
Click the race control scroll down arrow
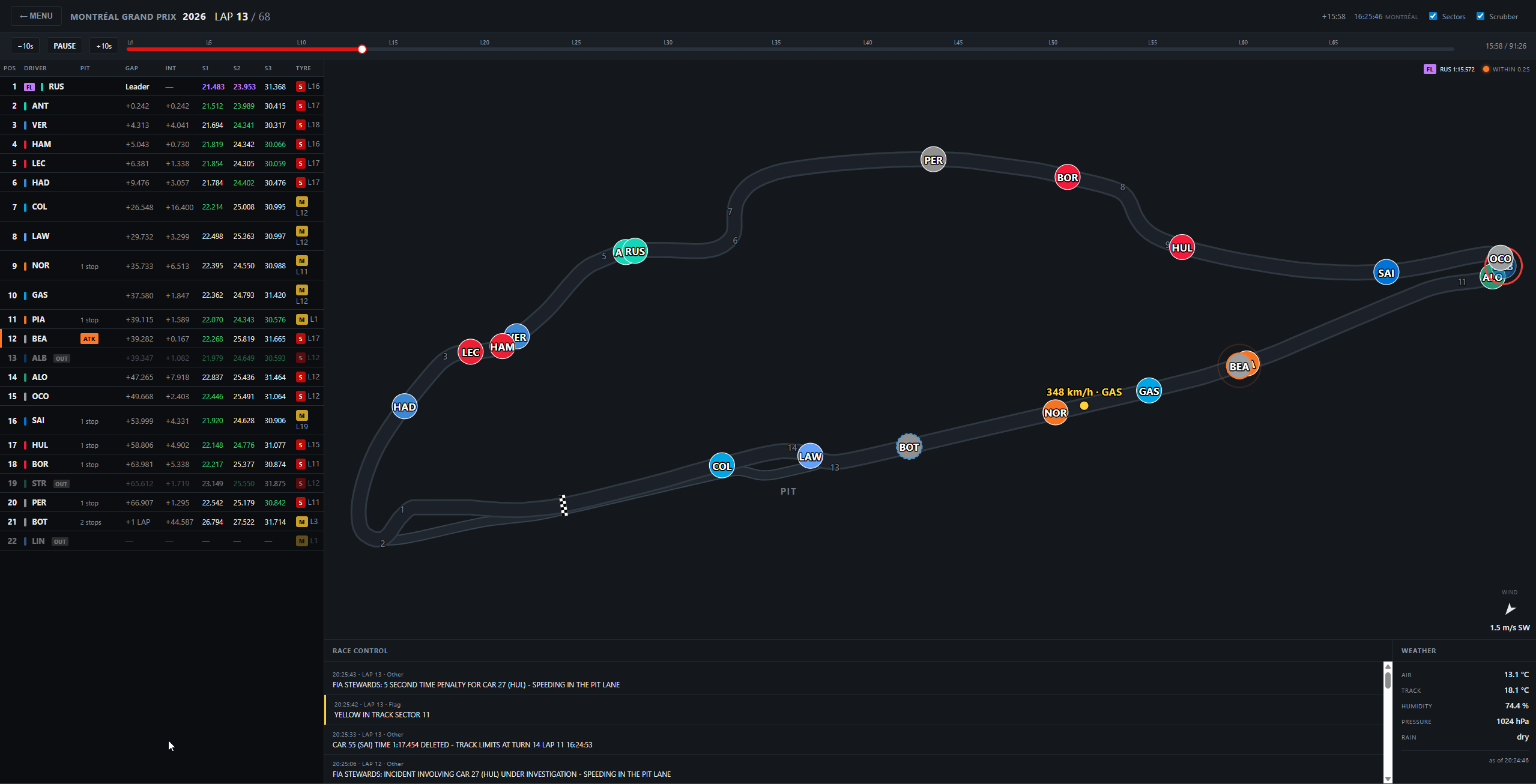click(1388, 779)
